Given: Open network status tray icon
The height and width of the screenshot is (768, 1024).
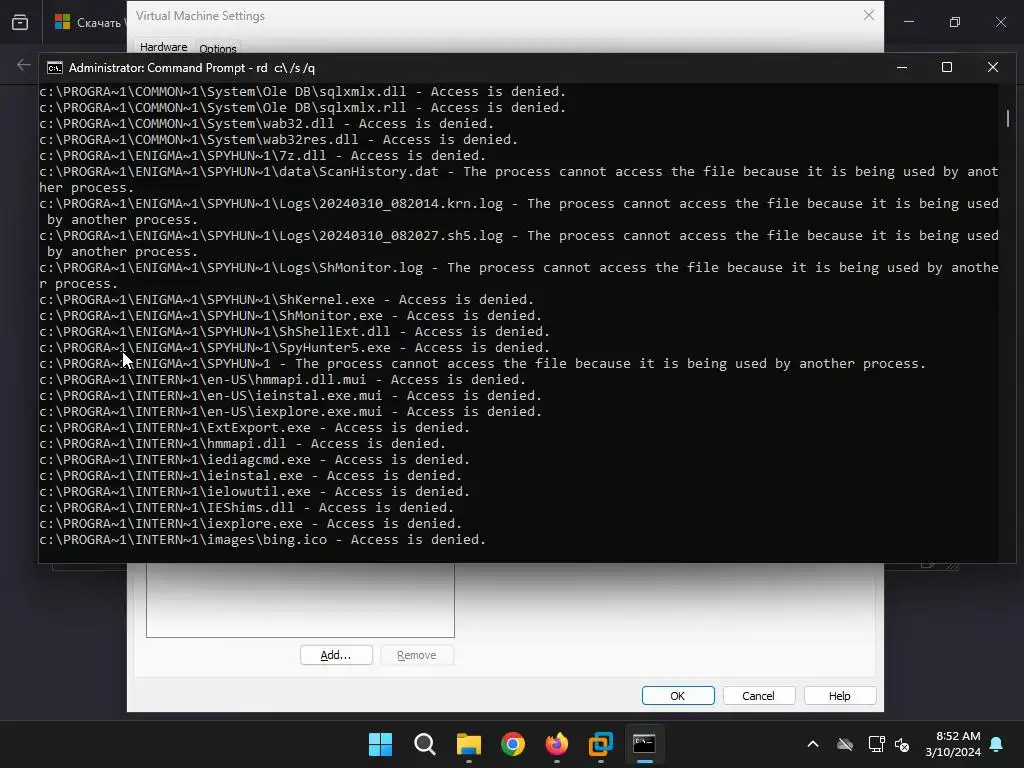Looking at the screenshot, I should click(876, 744).
